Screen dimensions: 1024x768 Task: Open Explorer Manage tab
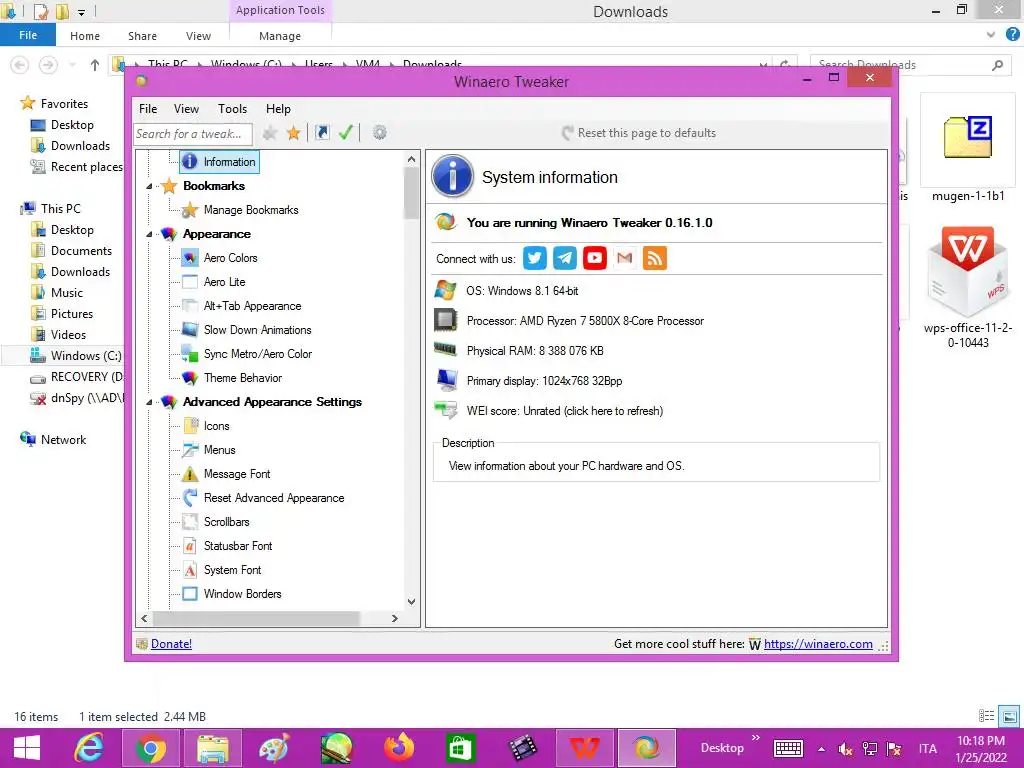280,36
